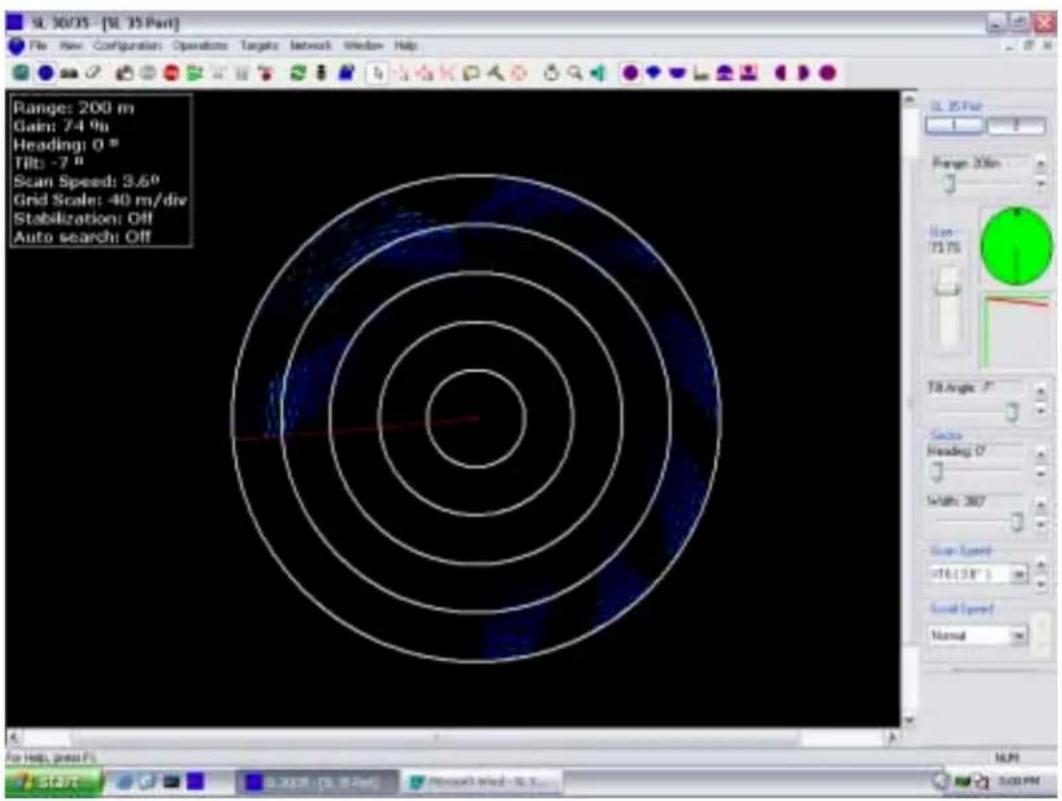Click the speech bubble toolbar icon

pyautogui.click(x=471, y=72)
